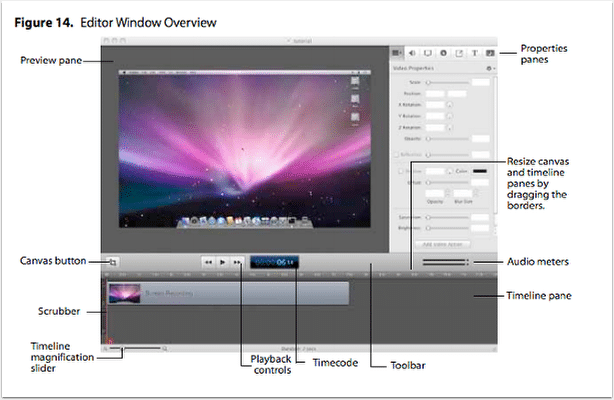Screen dimensions: 614x400
Task: Rewind playback with the rewind button
Action: click(208, 262)
